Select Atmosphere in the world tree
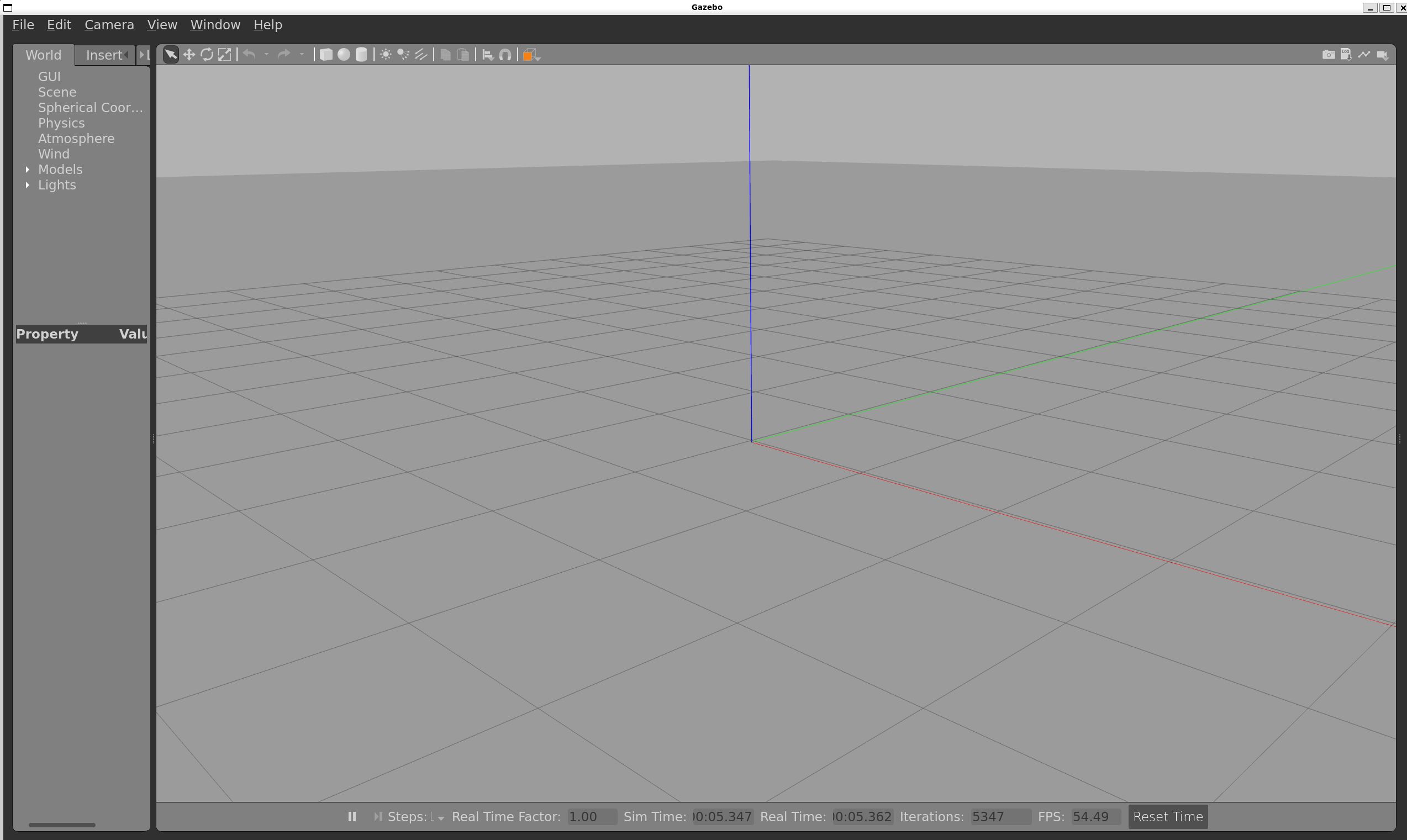 [76, 139]
